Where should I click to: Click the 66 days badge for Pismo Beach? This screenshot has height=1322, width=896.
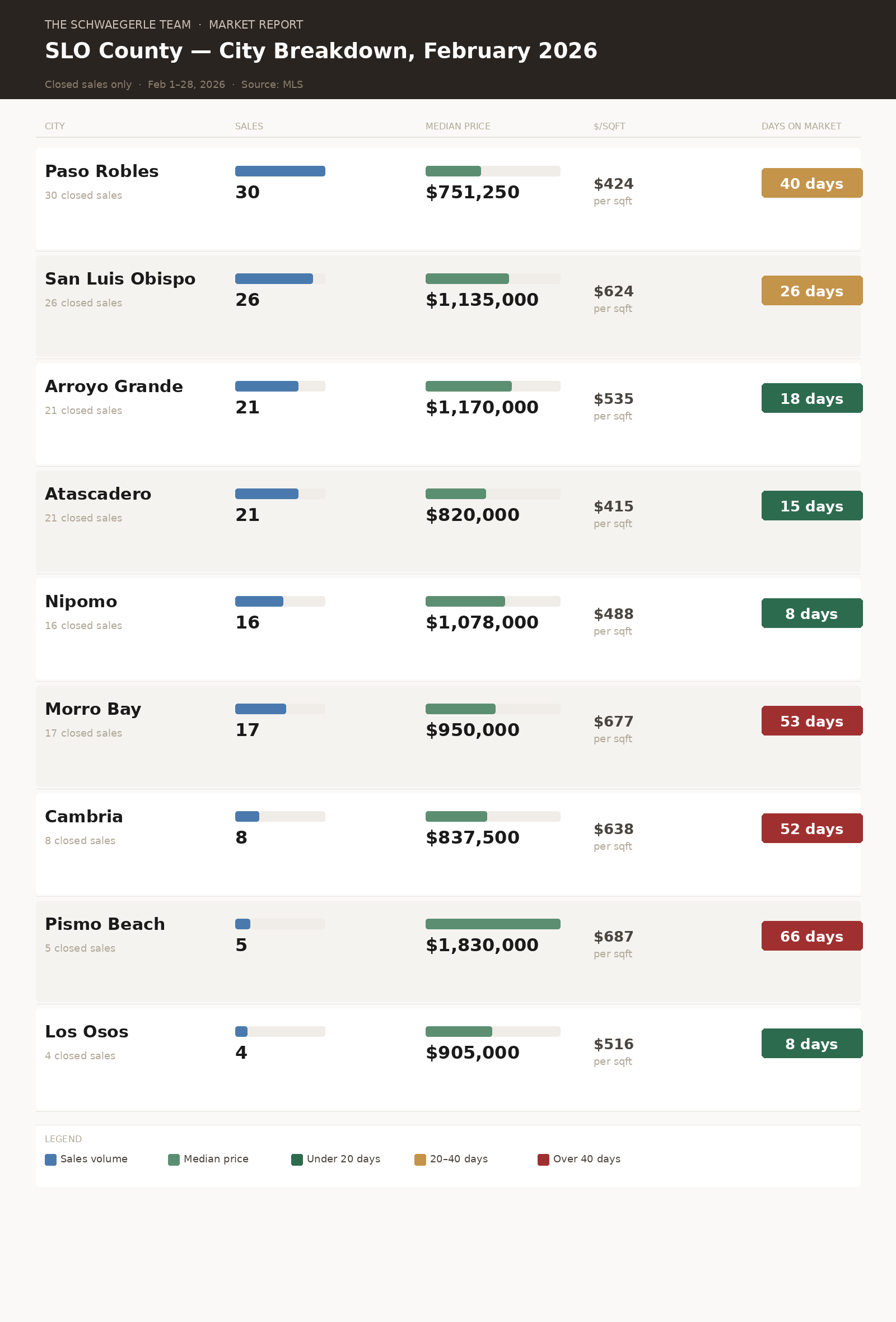[x=811, y=935]
